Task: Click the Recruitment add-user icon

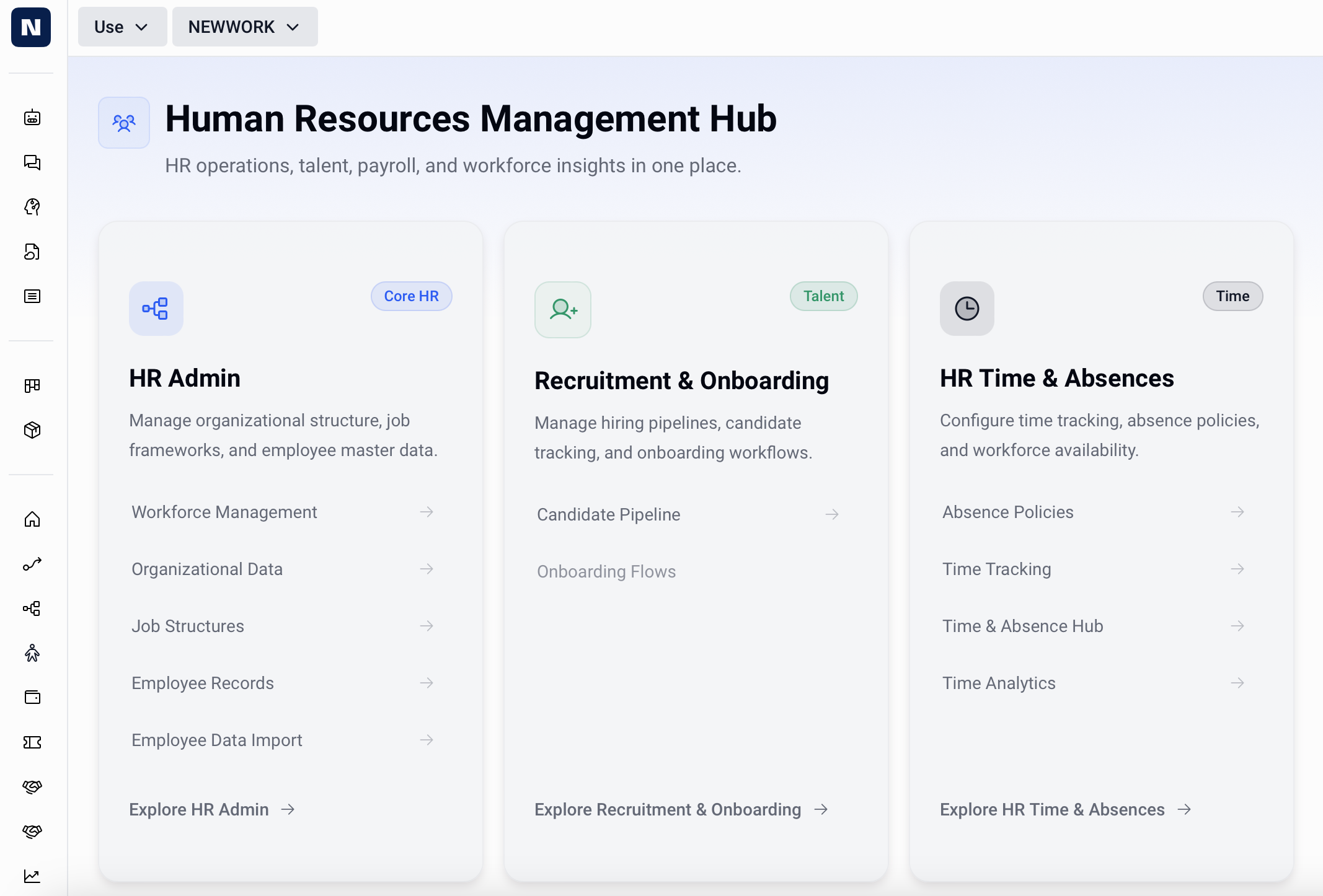Action: [563, 310]
